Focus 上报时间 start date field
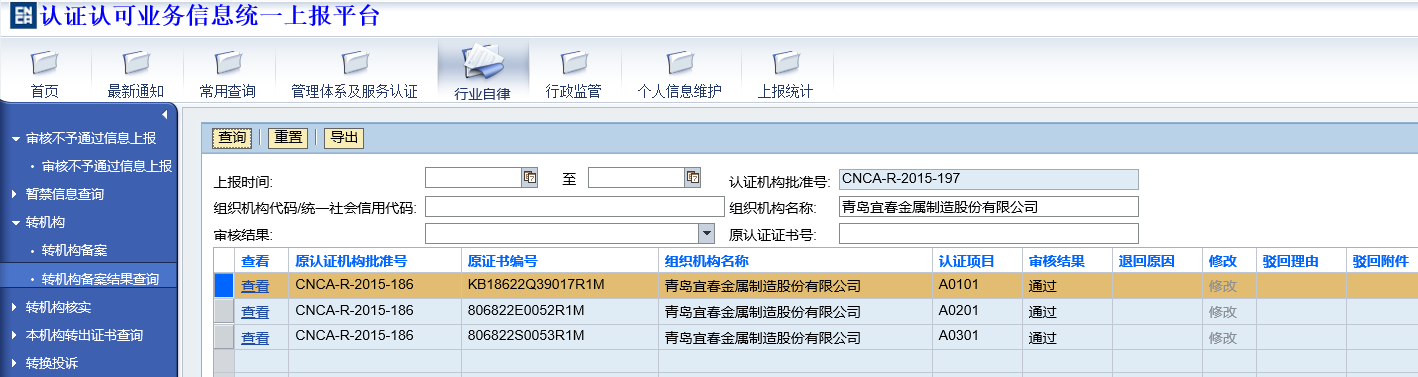 pyautogui.click(x=474, y=178)
